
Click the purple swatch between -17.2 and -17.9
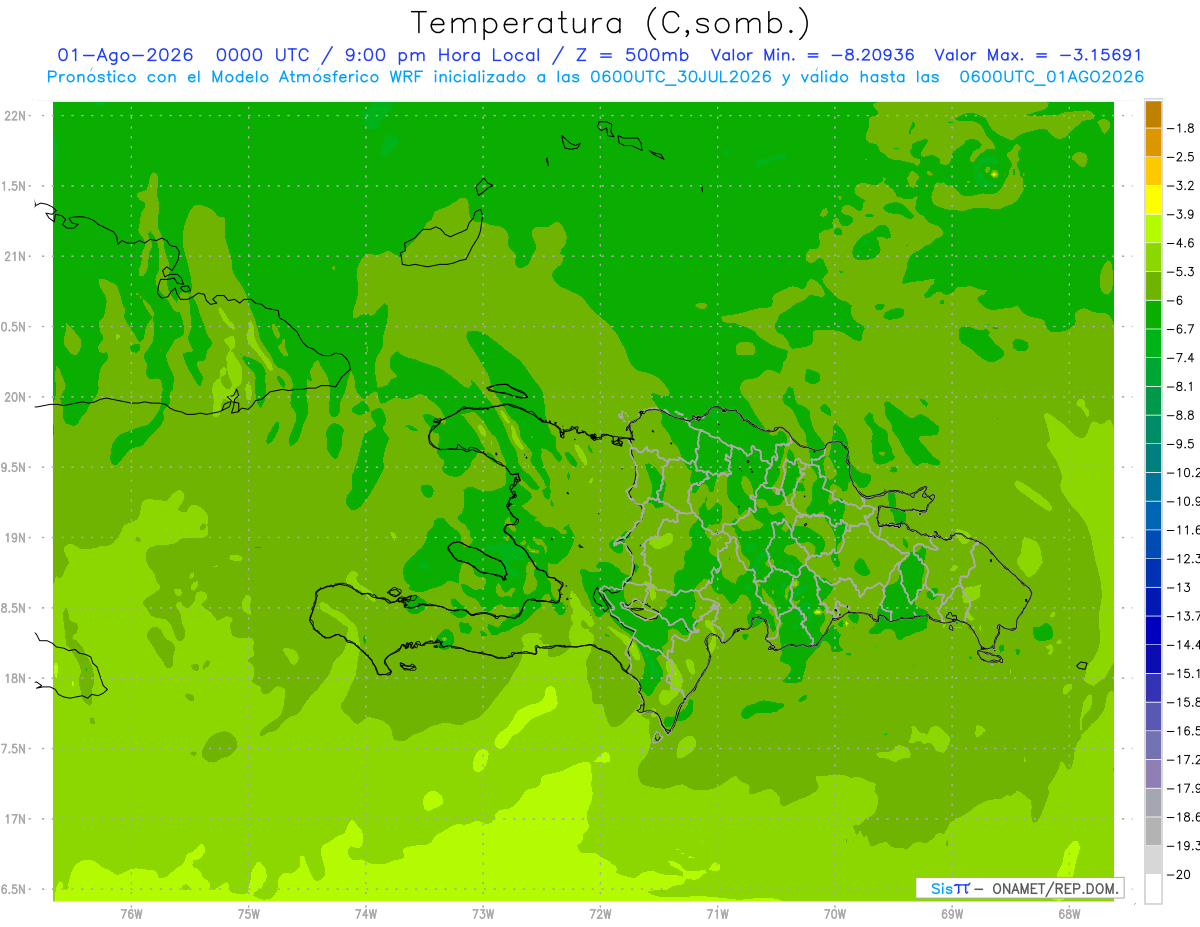coord(1153,774)
